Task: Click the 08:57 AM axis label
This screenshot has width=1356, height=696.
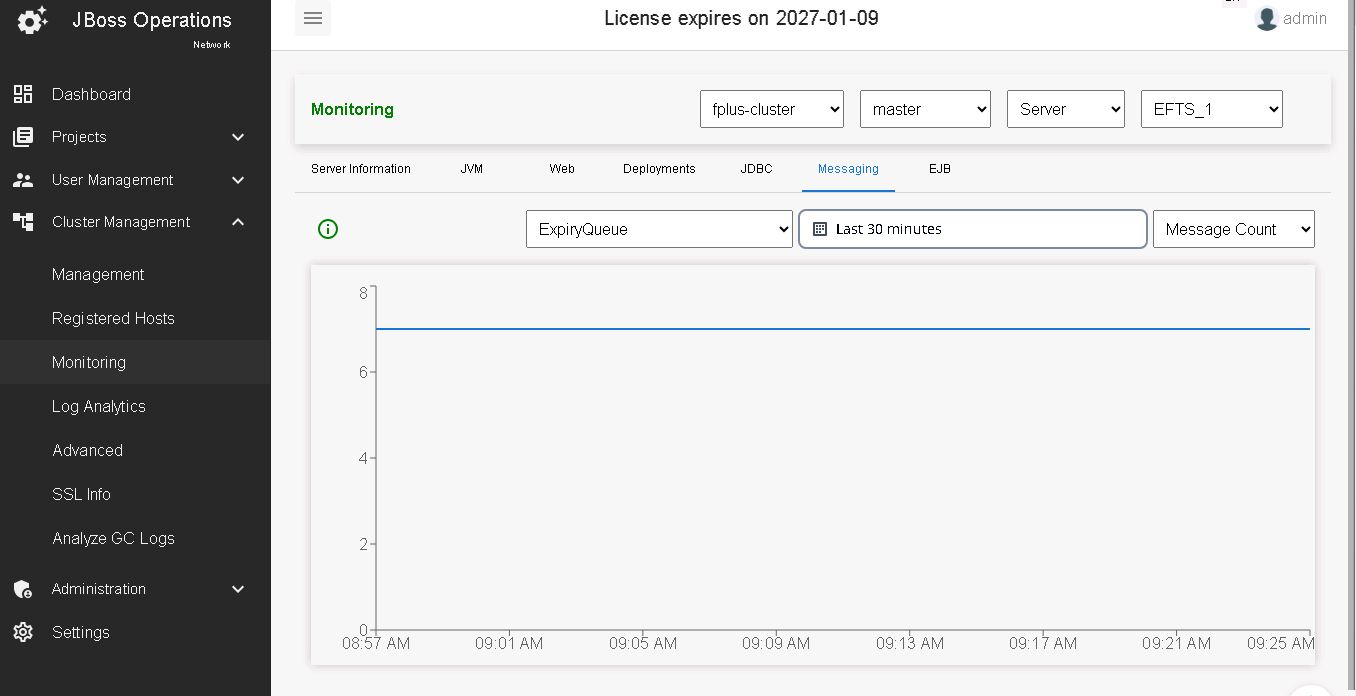Action: (376, 643)
